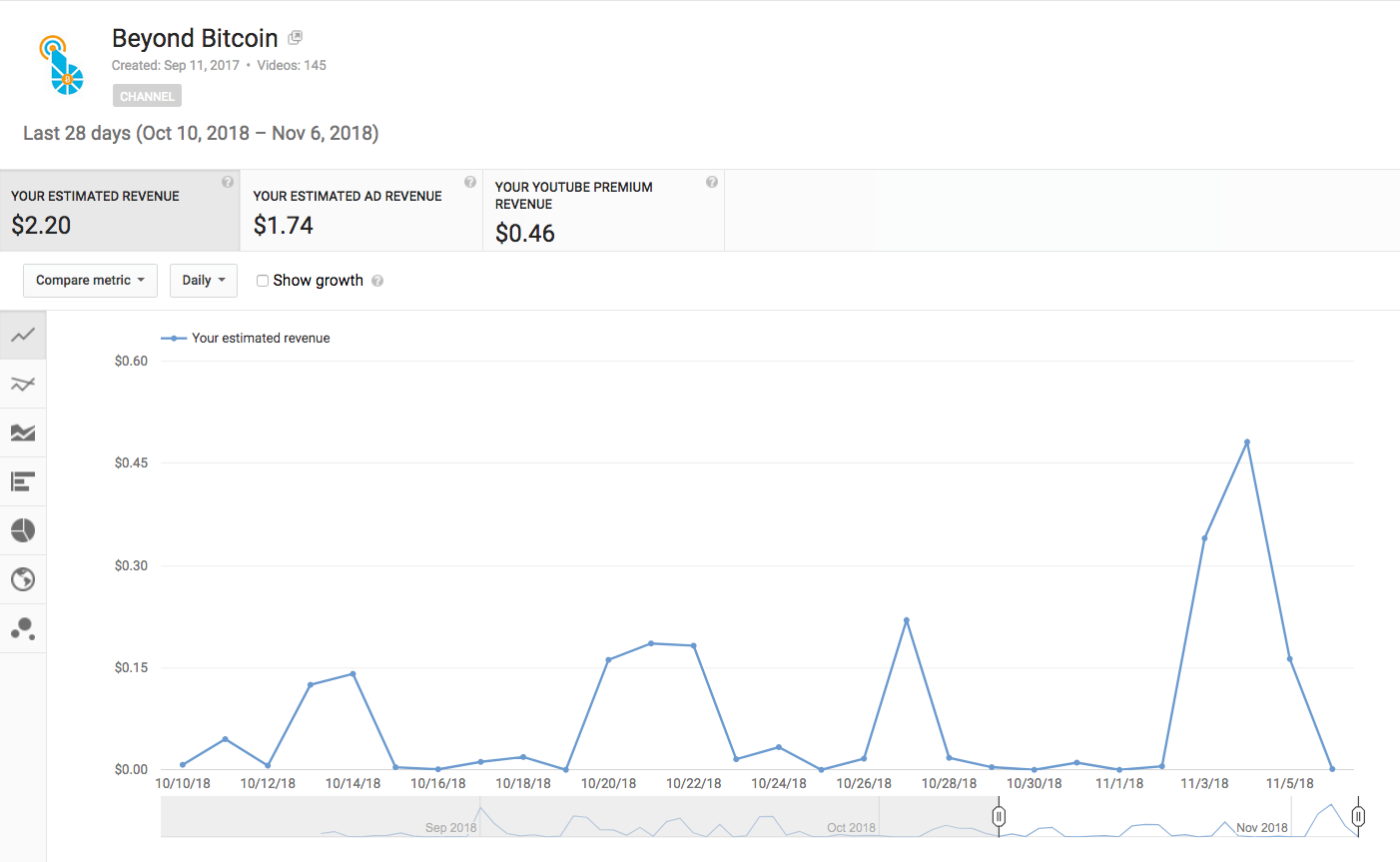Screen dimensions: 1400x862
Task: Click the '11/5/18' axis label
Action: [x=1290, y=783]
